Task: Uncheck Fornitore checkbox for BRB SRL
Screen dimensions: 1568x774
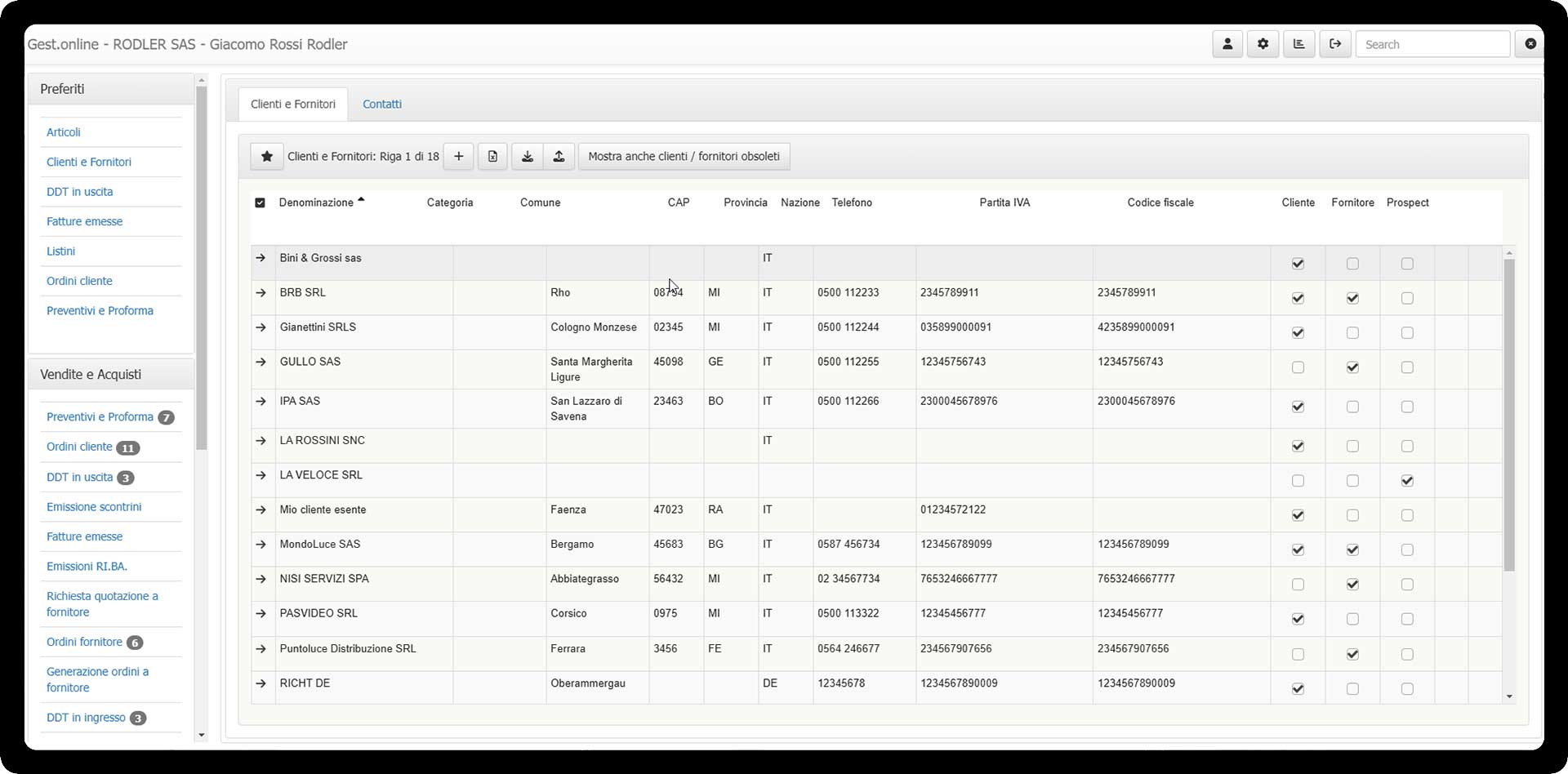Action: pos(1352,299)
